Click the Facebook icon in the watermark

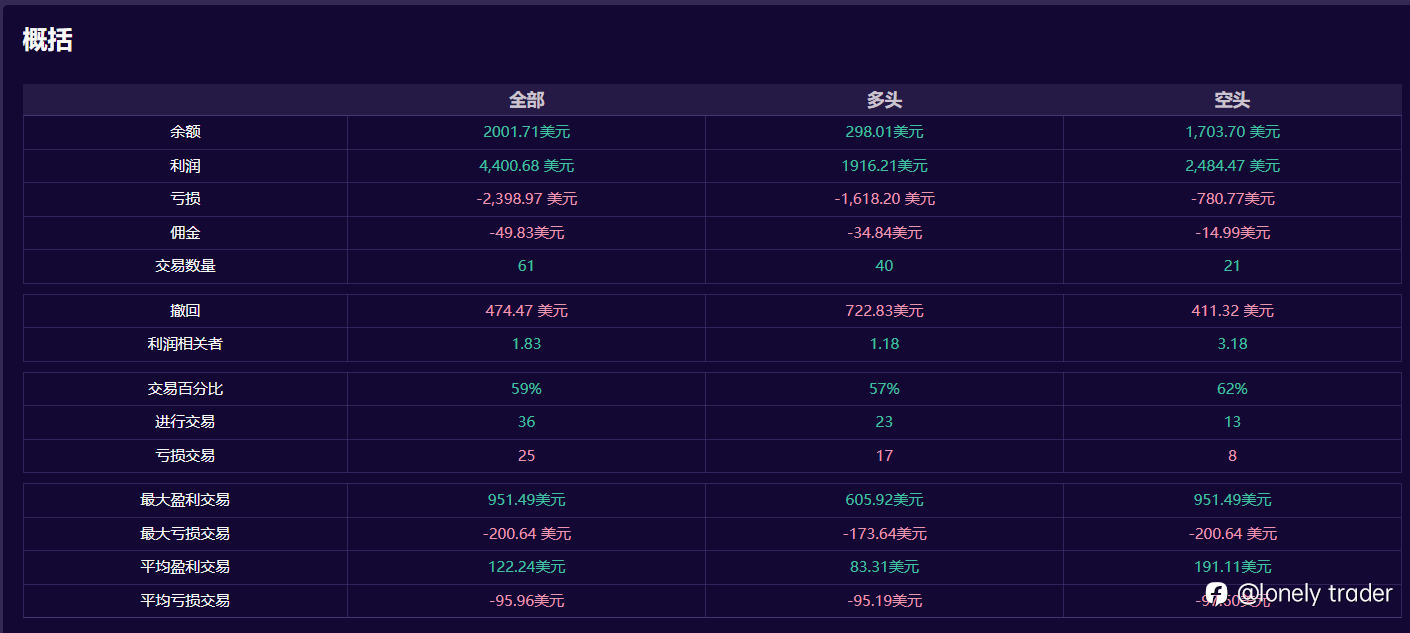coord(1216,594)
